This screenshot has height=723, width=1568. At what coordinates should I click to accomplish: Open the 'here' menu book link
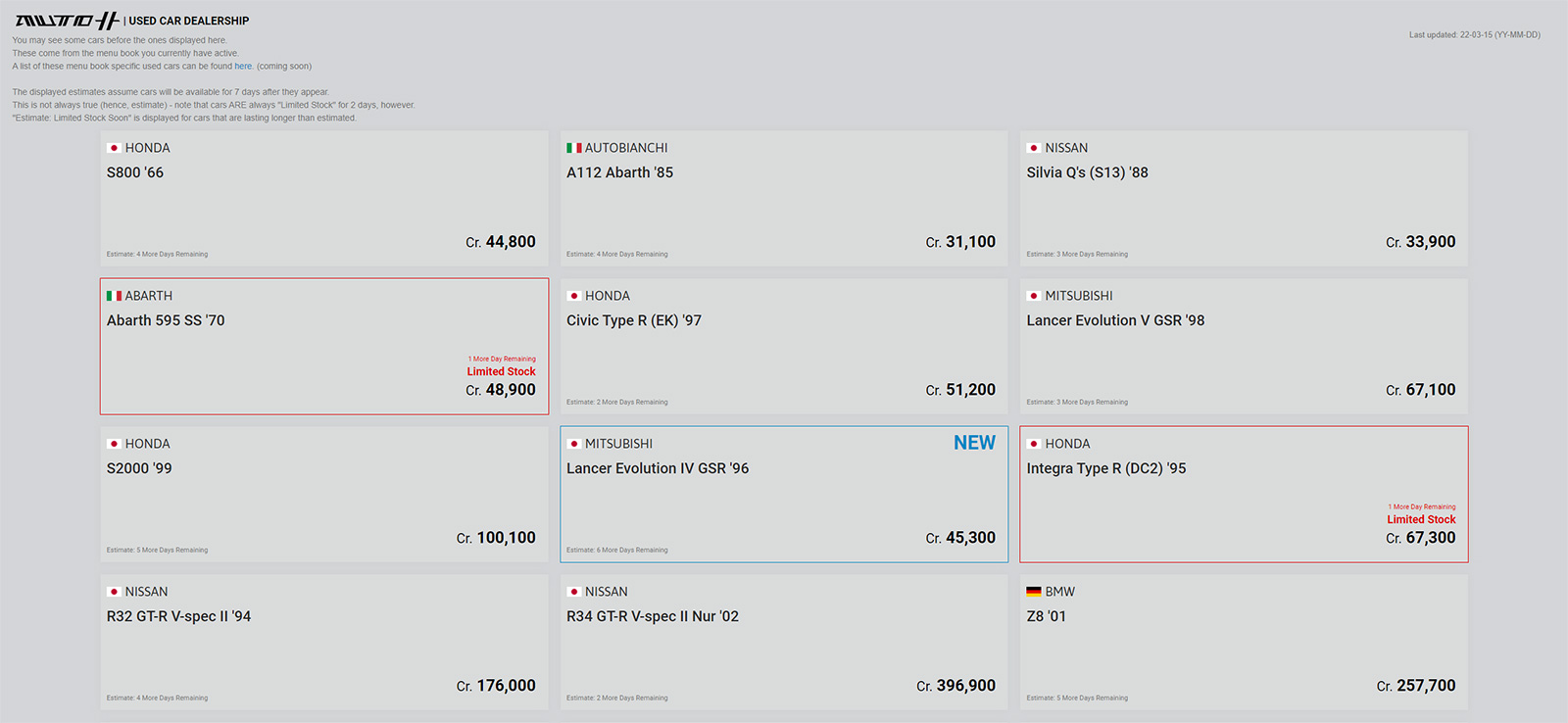coord(243,67)
